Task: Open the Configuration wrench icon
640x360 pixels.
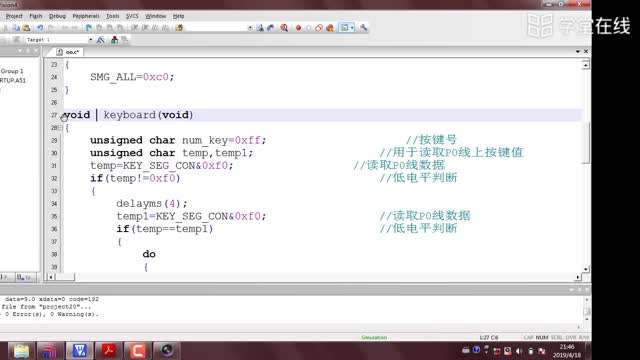Action: 363,28
